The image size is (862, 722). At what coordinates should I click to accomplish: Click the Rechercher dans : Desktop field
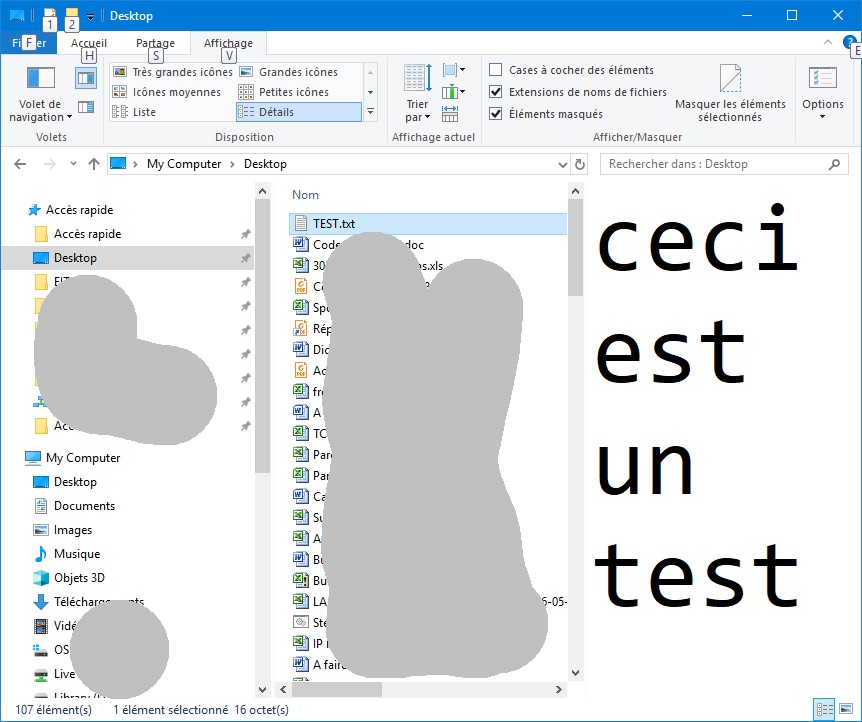(x=724, y=164)
